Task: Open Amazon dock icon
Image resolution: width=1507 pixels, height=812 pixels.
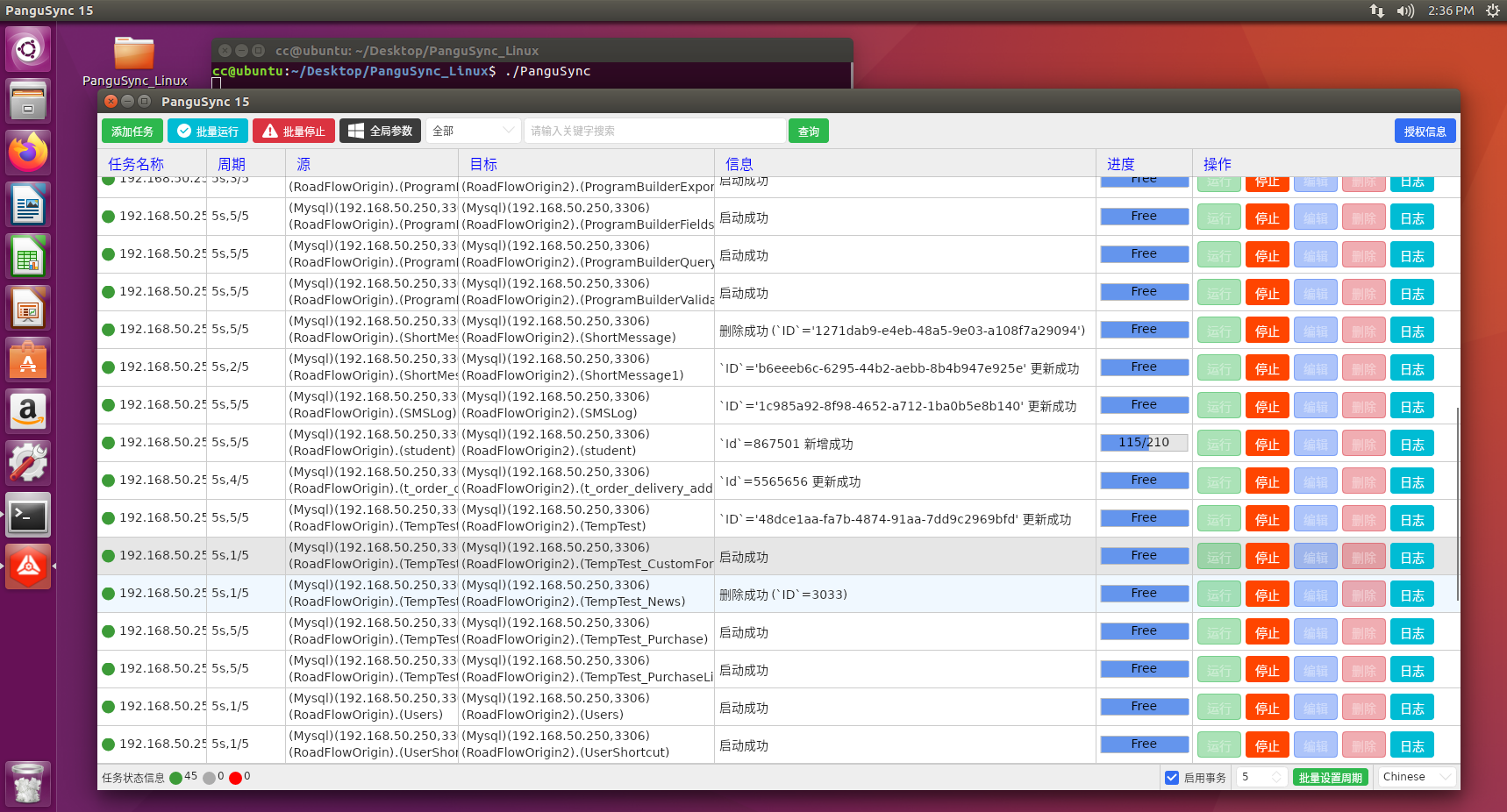Action: pos(28,411)
